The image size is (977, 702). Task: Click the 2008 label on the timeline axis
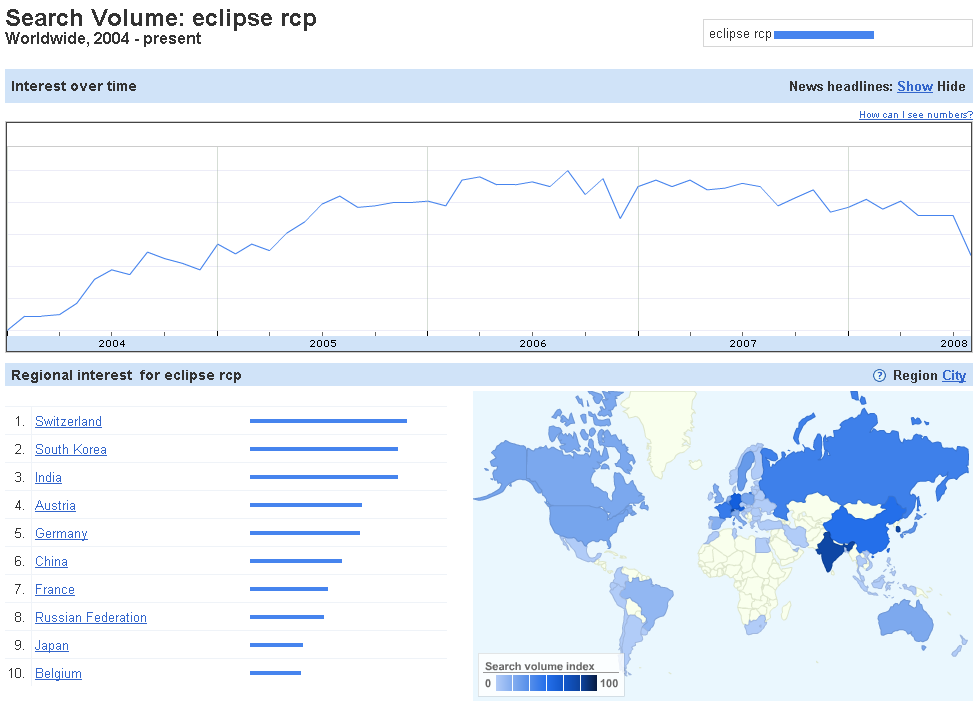coord(954,344)
